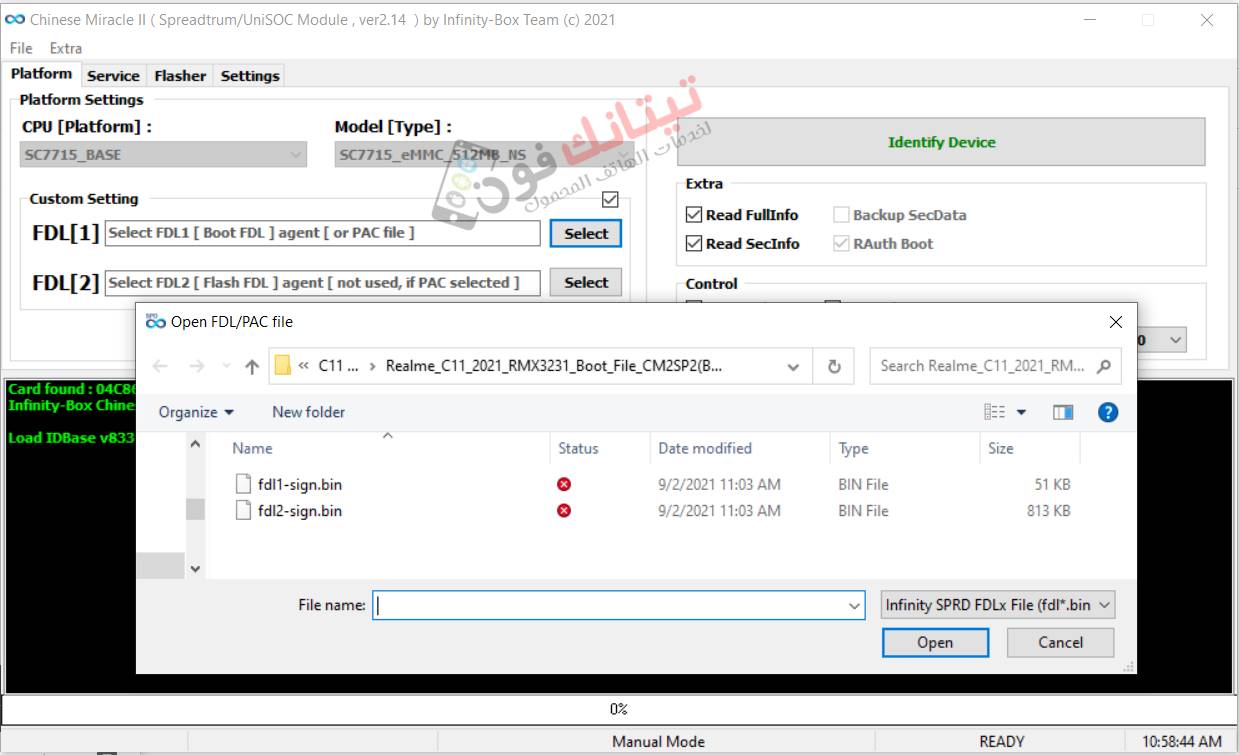Click Select button for FDL[1]
The image size is (1239, 755).
tap(586, 233)
